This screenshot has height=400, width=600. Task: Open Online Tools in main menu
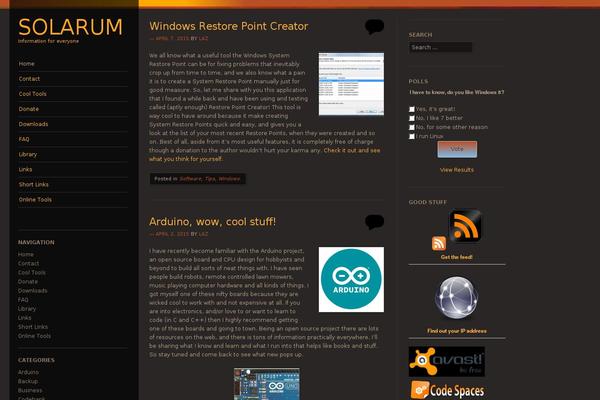coord(35,200)
